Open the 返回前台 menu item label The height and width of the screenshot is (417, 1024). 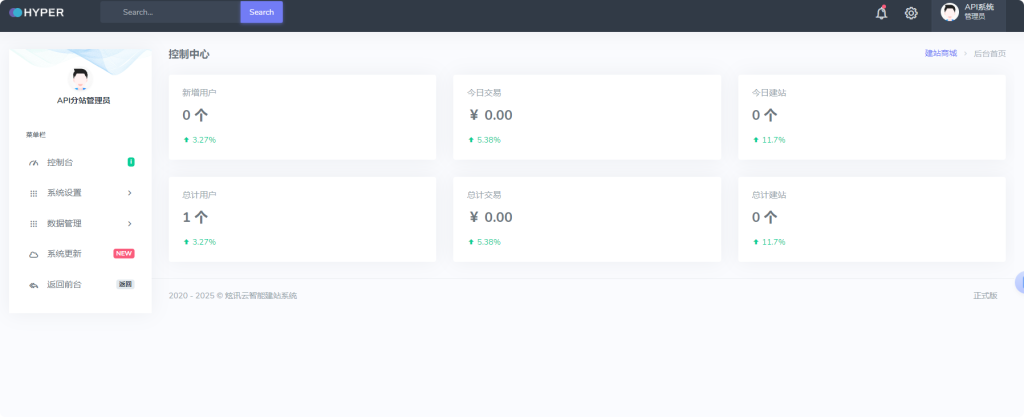64,285
